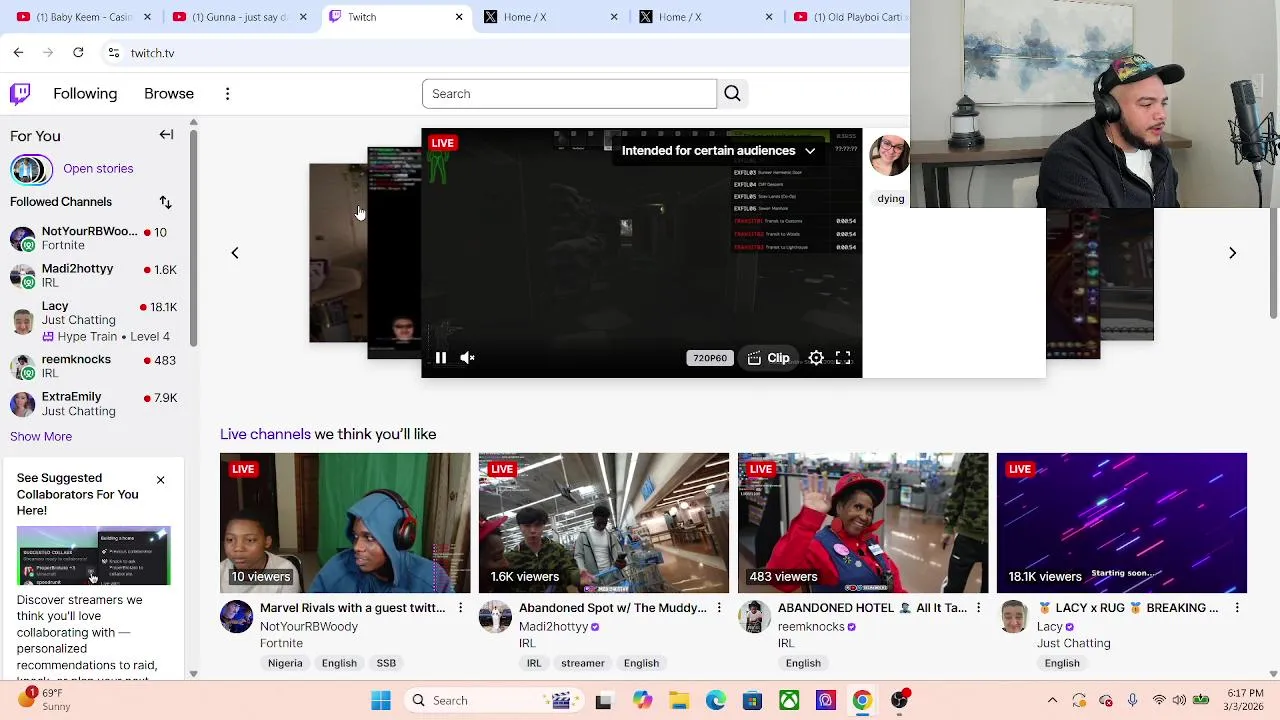Open reemknocks channel in sidebar
The image size is (1280, 720).
(95, 366)
